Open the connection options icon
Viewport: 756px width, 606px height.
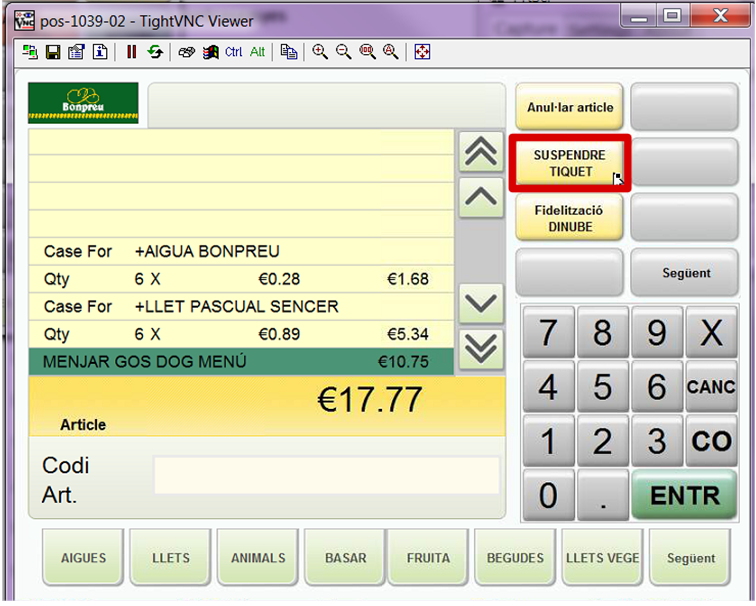tap(76, 52)
